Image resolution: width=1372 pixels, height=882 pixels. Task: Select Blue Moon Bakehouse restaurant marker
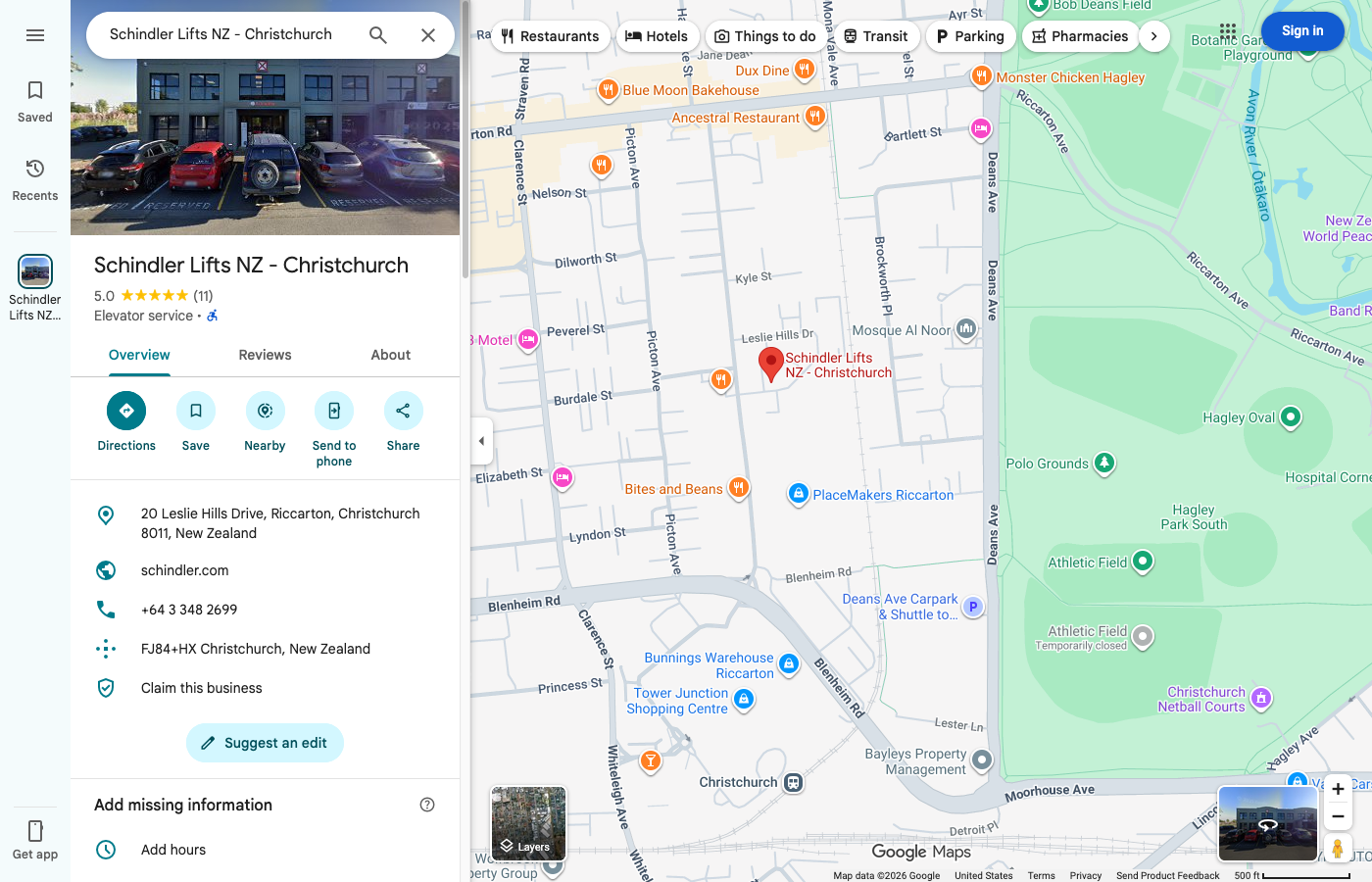(x=608, y=90)
